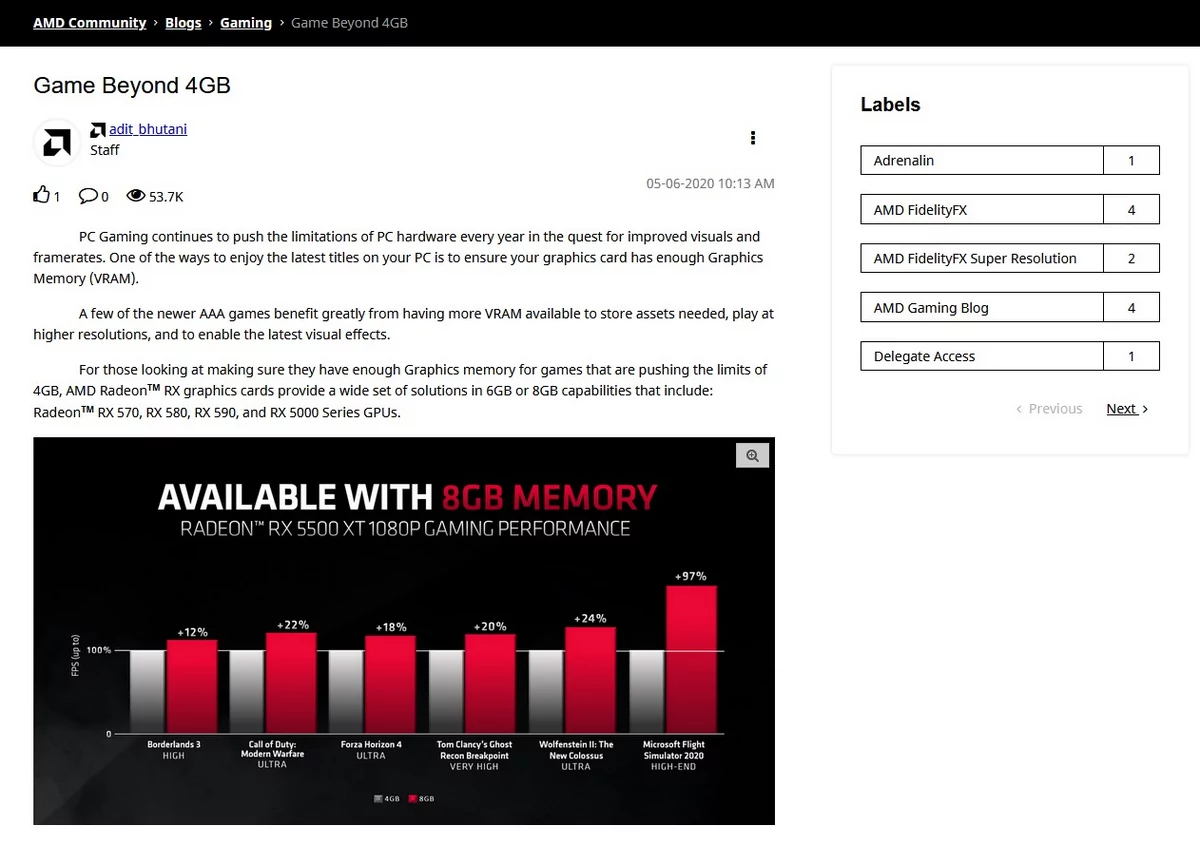The width and height of the screenshot is (1200, 845).
Task: Click the comment count 0
Action: (105, 197)
